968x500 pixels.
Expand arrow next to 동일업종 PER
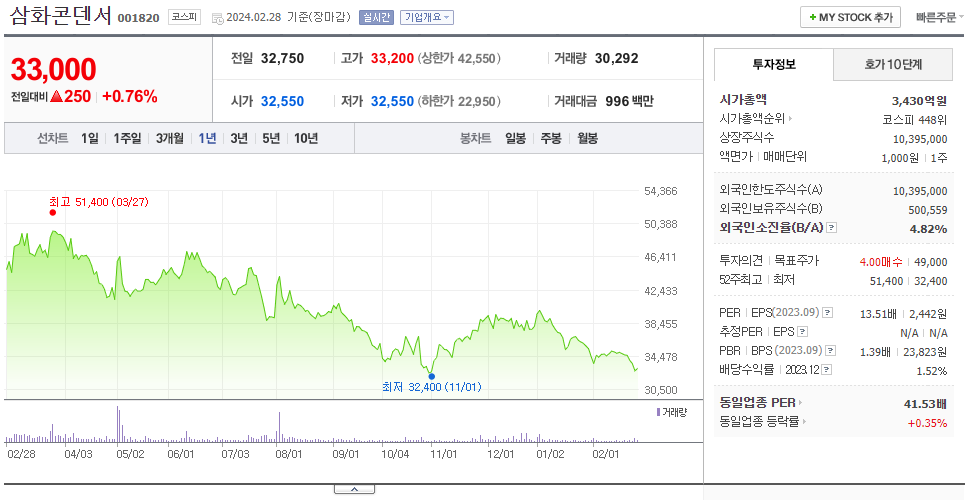pos(800,402)
